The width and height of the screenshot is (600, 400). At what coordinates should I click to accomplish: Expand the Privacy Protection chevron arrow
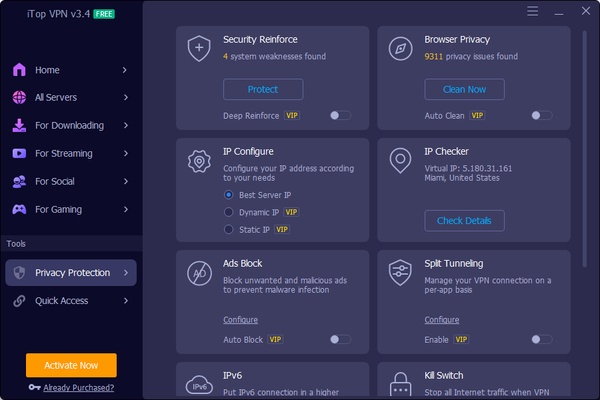[x=126, y=273]
